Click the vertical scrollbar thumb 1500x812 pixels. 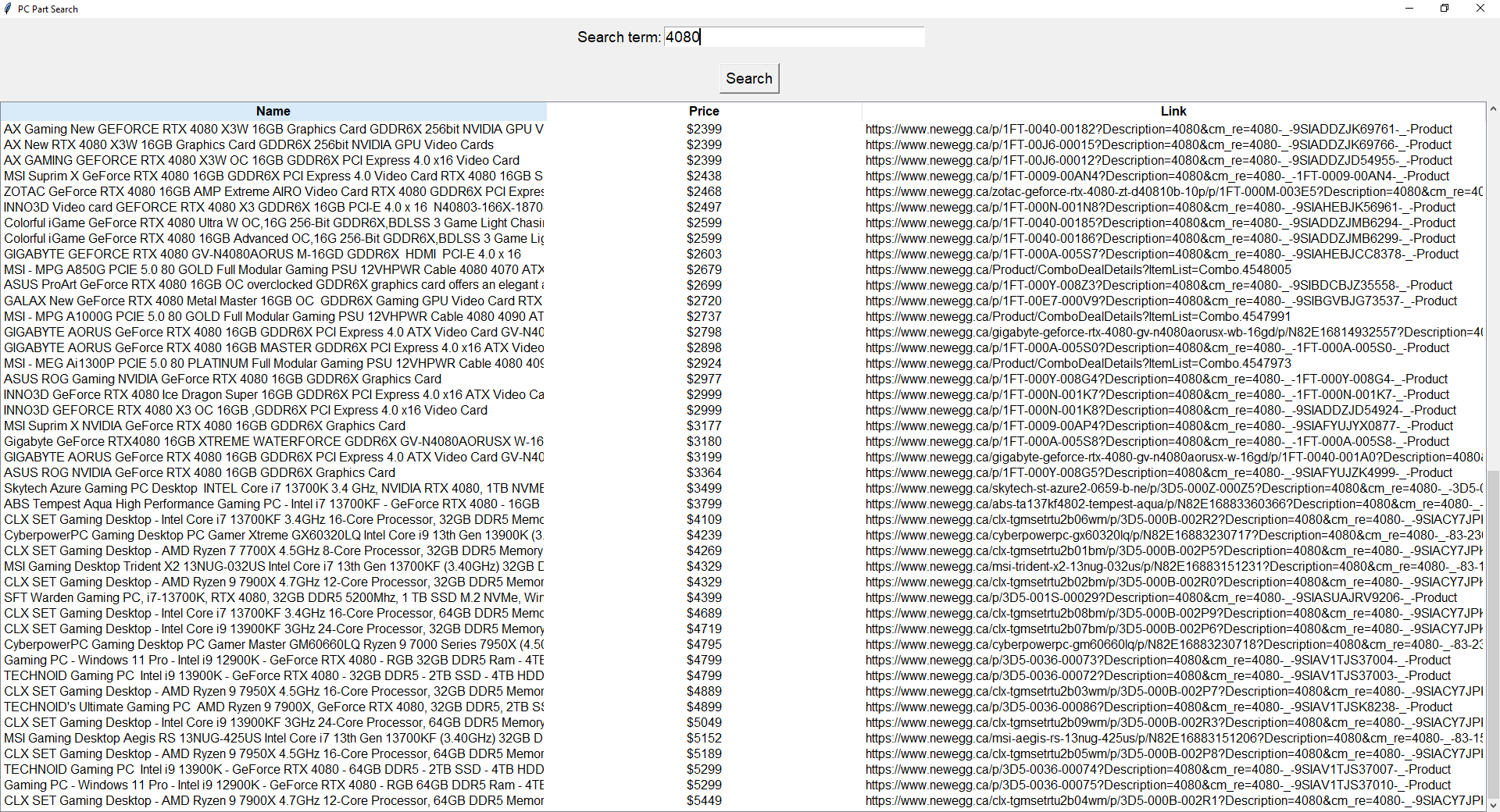pos(1493,632)
